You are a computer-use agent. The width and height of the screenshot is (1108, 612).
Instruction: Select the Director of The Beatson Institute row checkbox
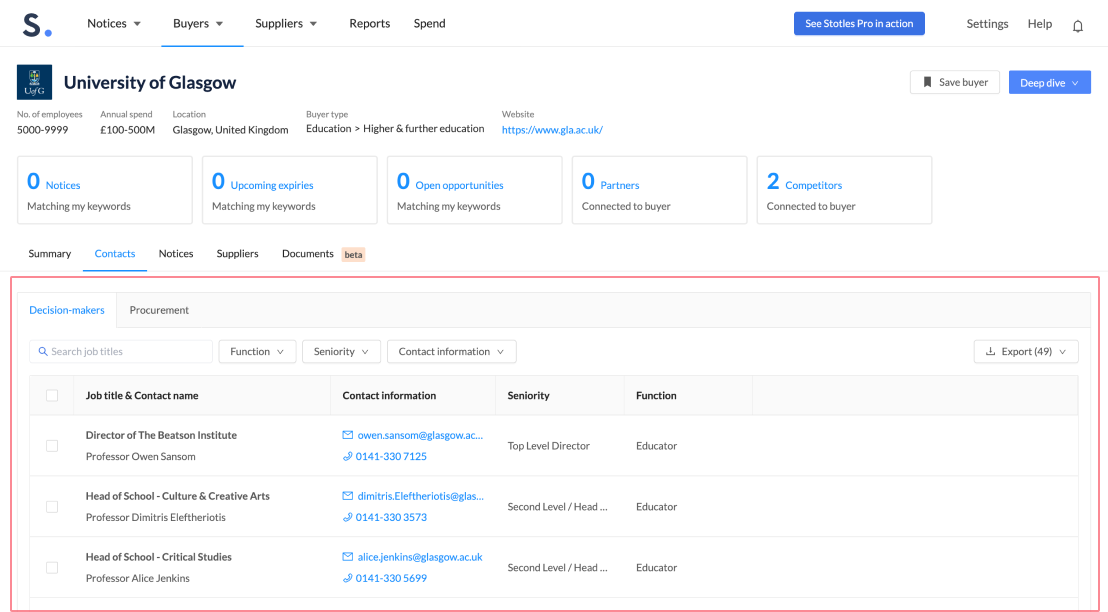(52, 446)
